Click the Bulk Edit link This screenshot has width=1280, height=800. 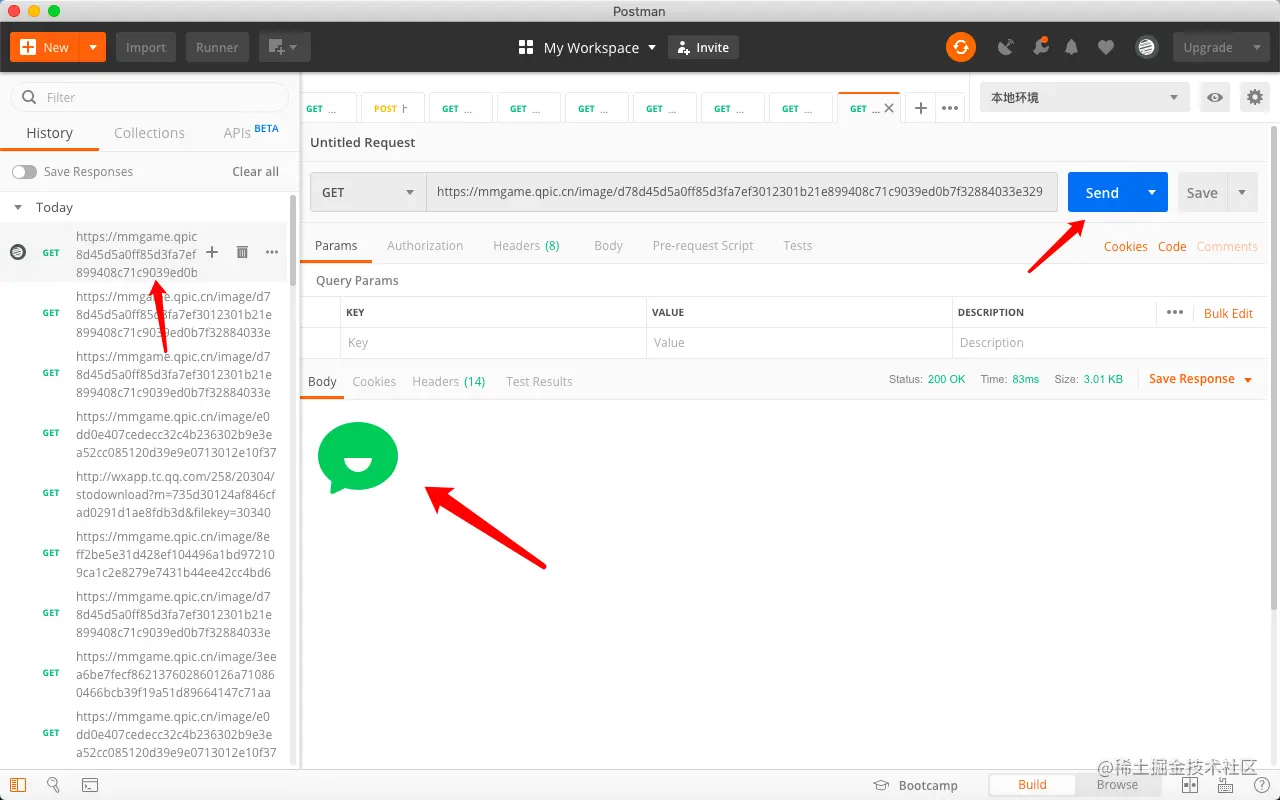click(1228, 313)
